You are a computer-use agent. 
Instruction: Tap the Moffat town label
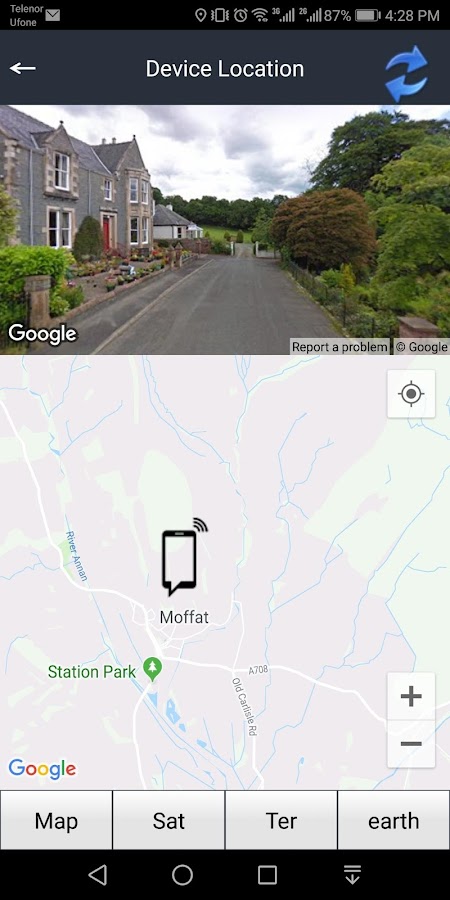(184, 617)
